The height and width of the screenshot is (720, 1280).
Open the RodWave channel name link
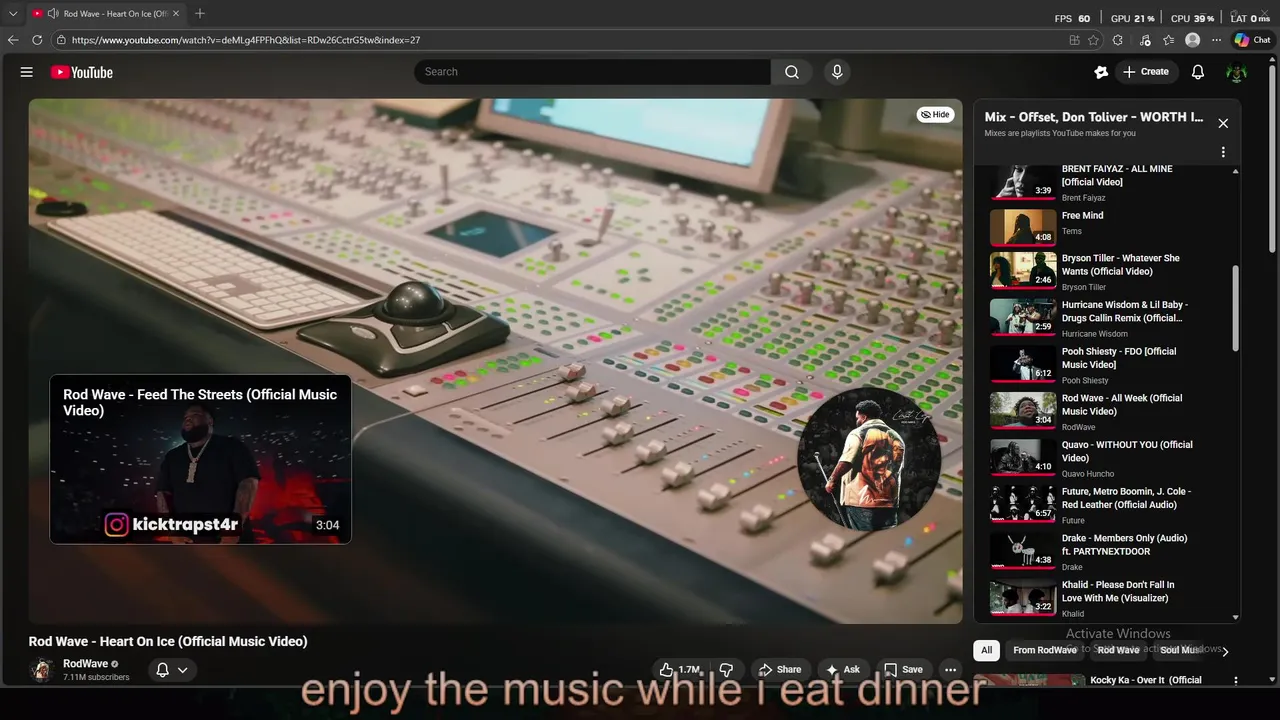pyautogui.click(x=85, y=664)
